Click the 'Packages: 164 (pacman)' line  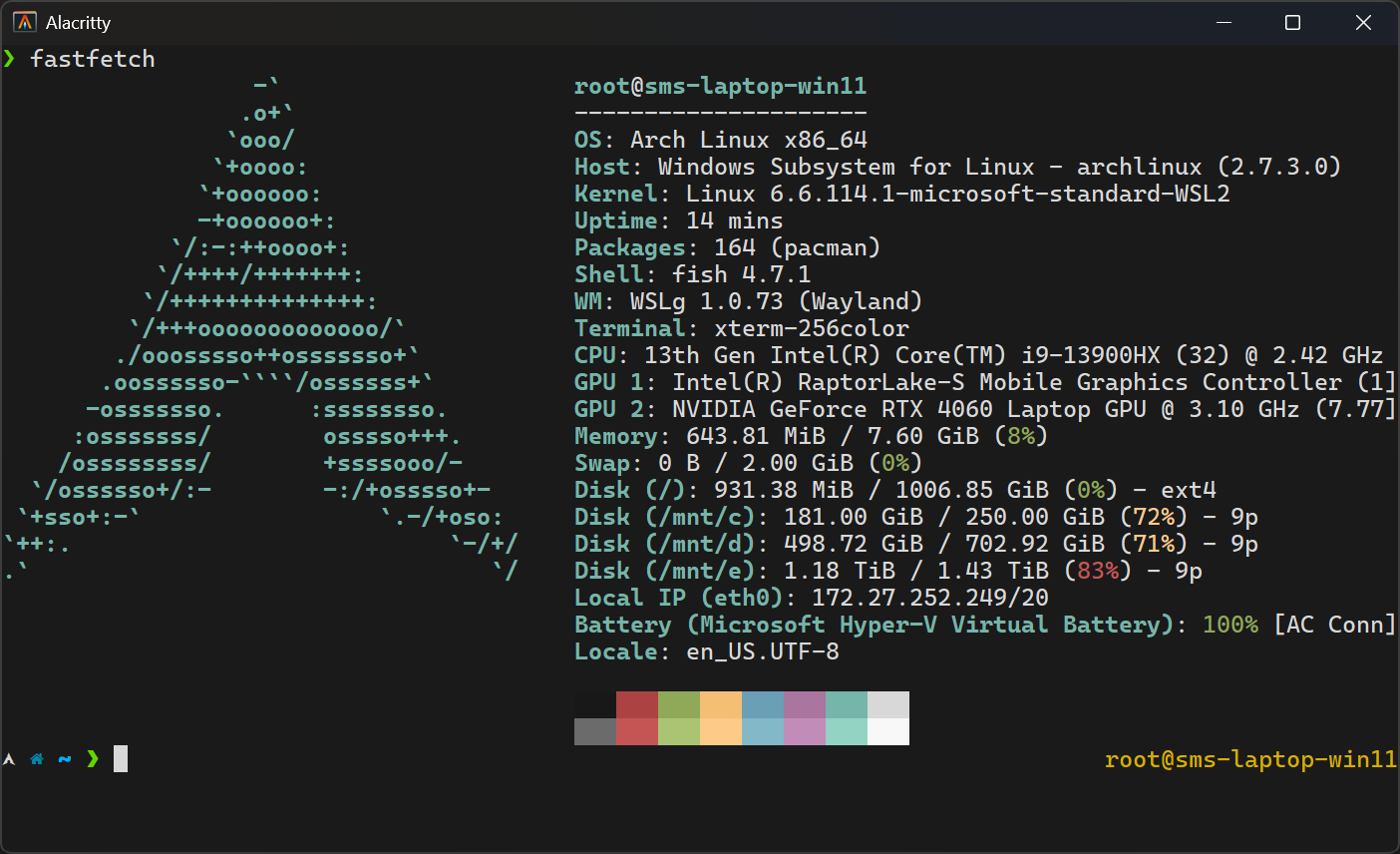(728, 247)
